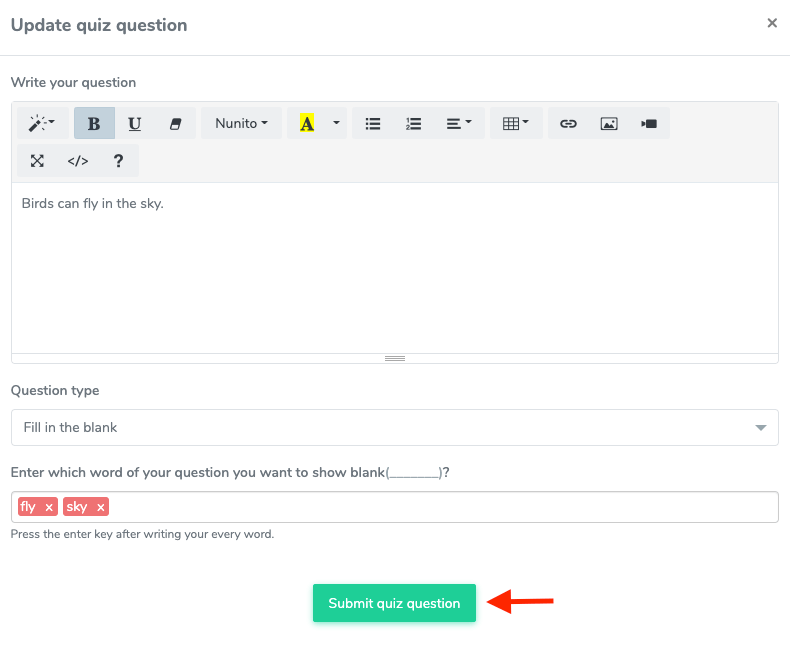Image resolution: width=790 pixels, height=671 pixels.
Task: Insert an ordered numbered list
Action: [413, 124]
